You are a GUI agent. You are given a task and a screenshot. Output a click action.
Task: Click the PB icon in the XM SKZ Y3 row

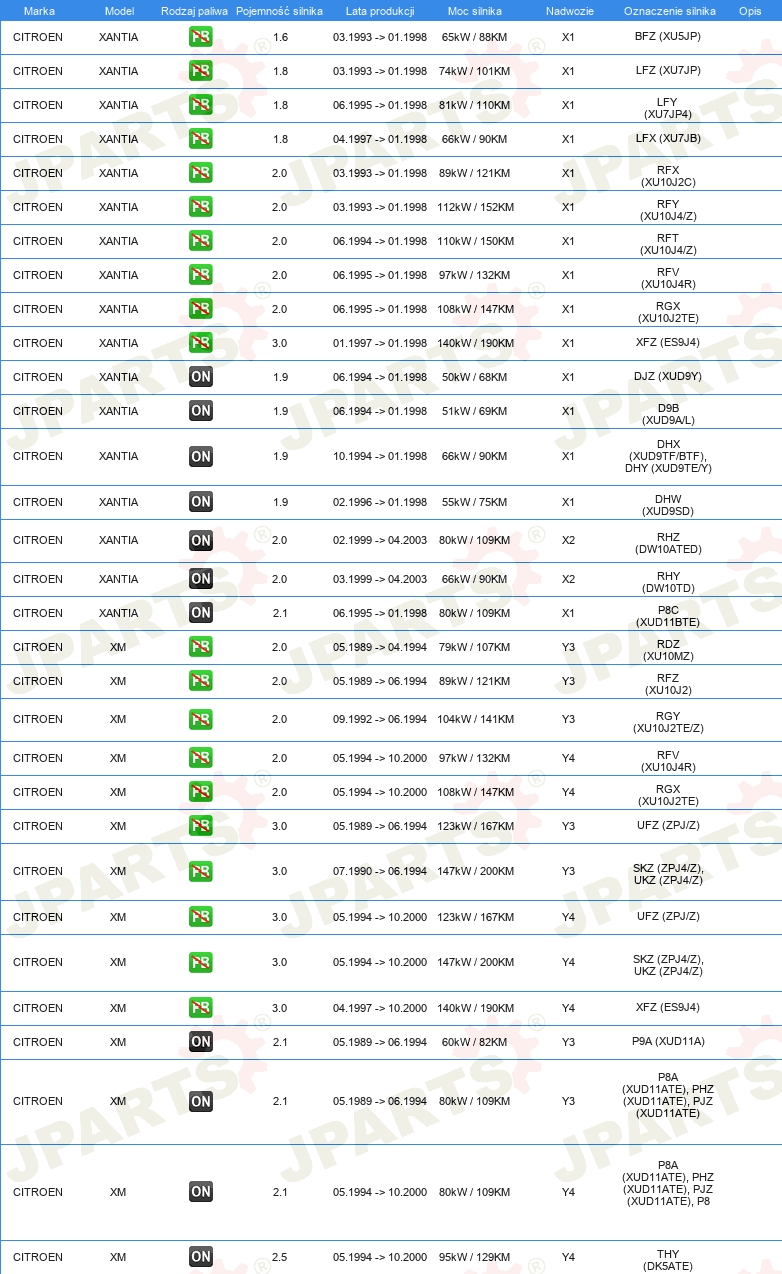[x=201, y=872]
